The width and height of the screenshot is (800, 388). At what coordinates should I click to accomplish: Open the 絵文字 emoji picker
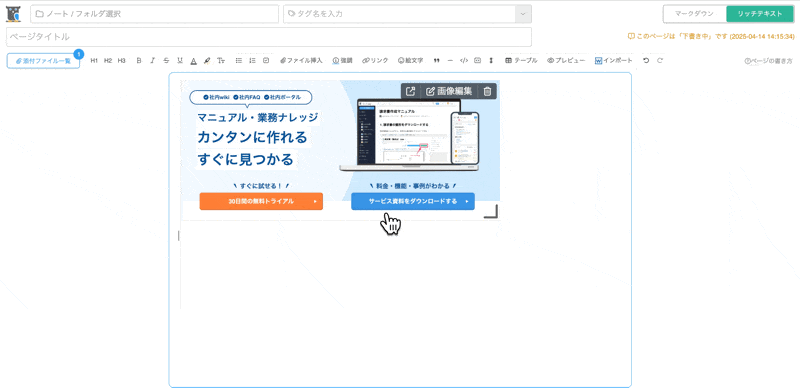click(410, 60)
